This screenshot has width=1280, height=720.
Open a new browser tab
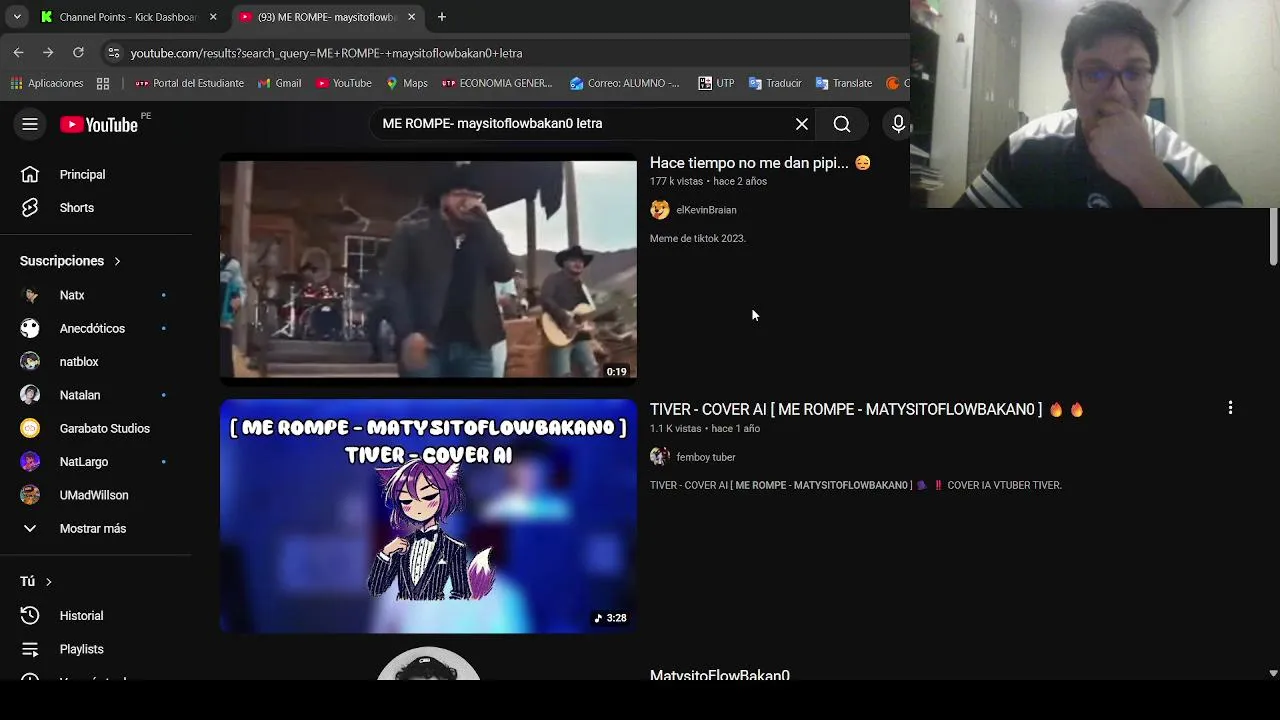(x=442, y=17)
